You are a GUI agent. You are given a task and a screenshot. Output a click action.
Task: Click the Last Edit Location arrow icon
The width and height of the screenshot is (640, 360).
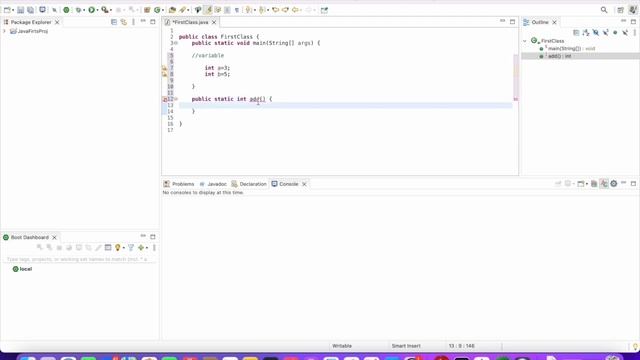[276, 10]
